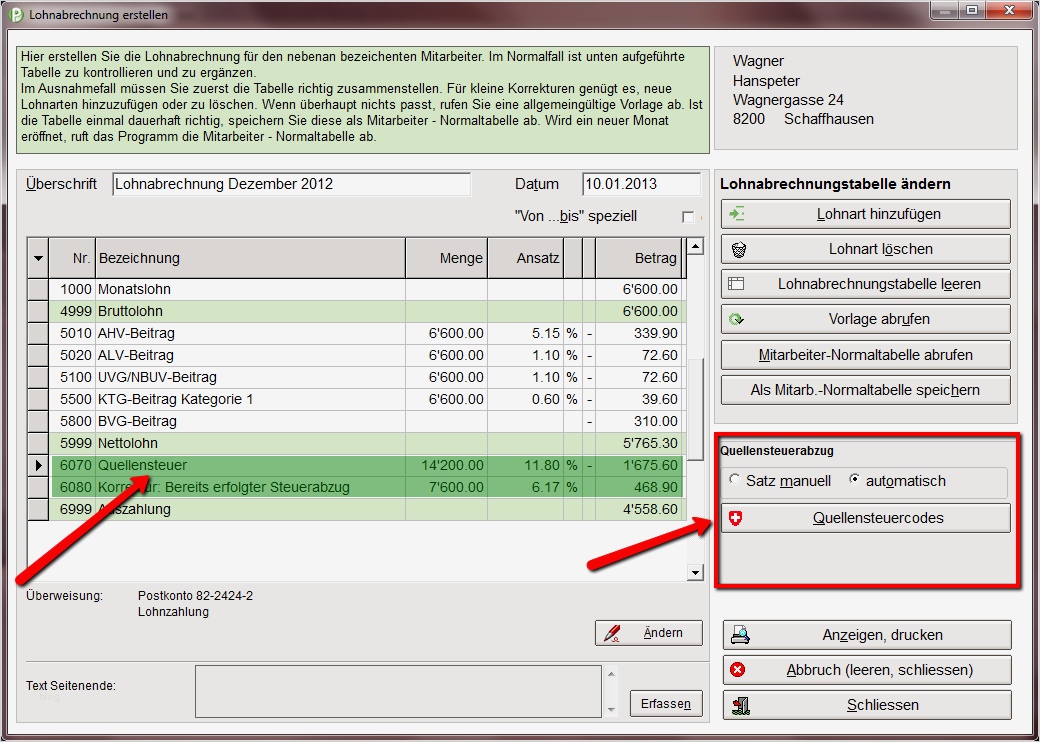
Task: Click the Lohnart hinzufügen button label
Action: [x=878, y=214]
